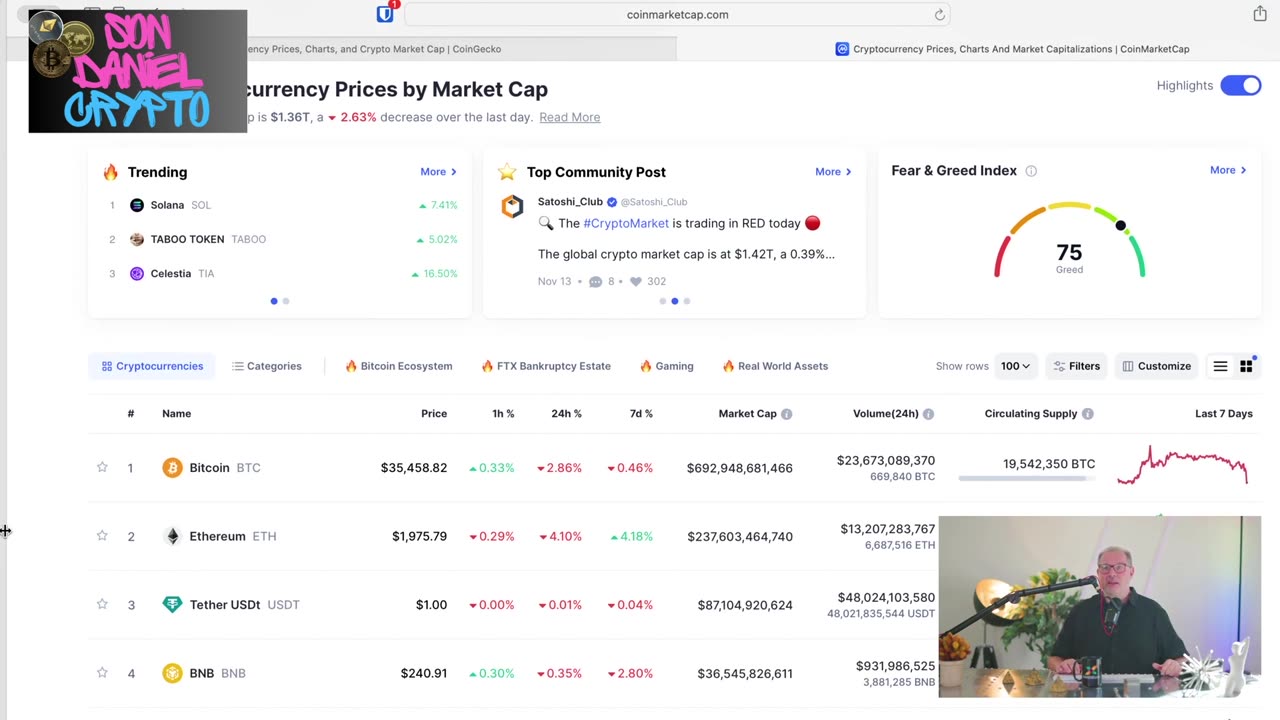Expand Fear & Greed Index More link
Screen dimensions: 1280x720
[x=1228, y=170]
